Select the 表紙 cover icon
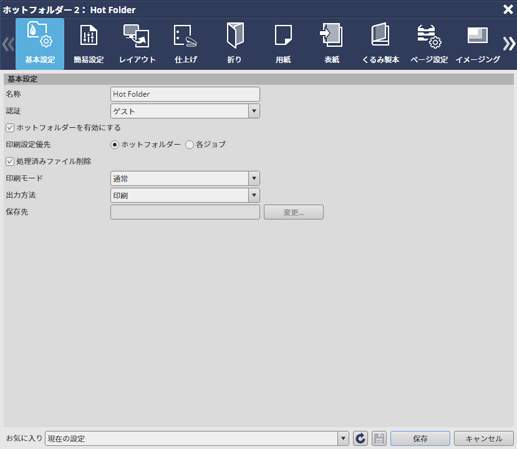This screenshot has height=449, width=517. [332, 44]
